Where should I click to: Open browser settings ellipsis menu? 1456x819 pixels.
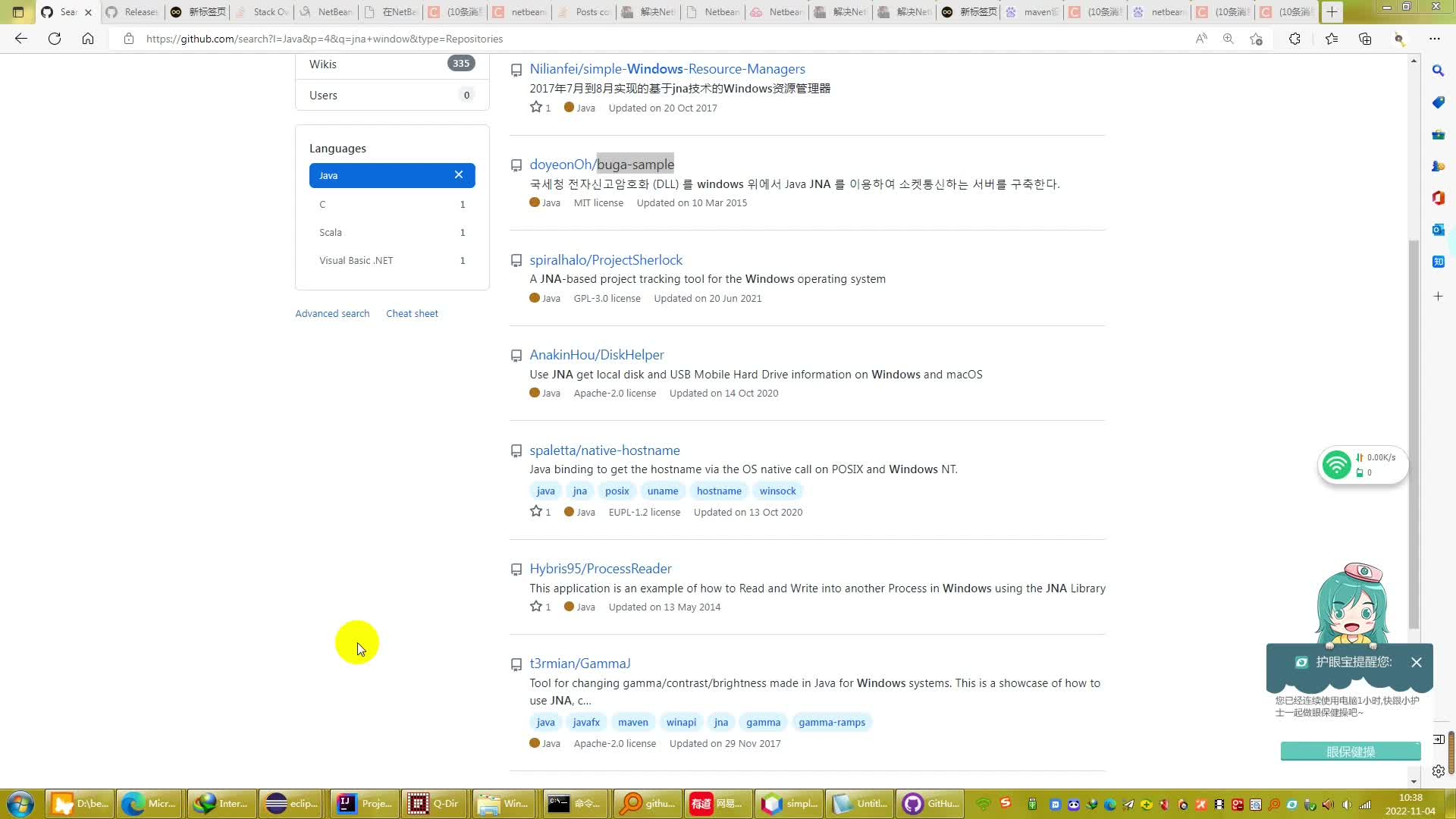point(1435,39)
